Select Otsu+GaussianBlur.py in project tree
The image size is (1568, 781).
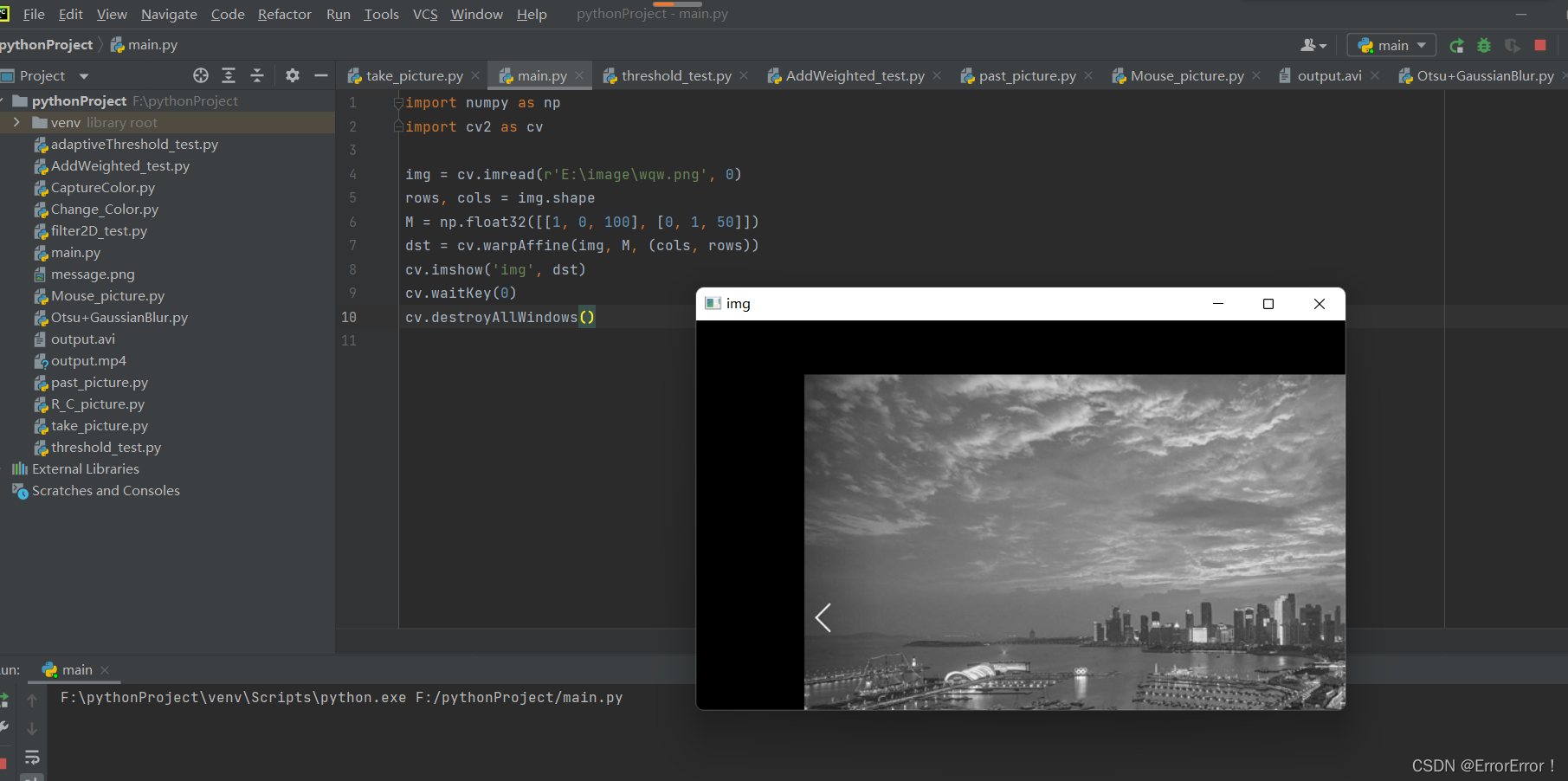(119, 318)
